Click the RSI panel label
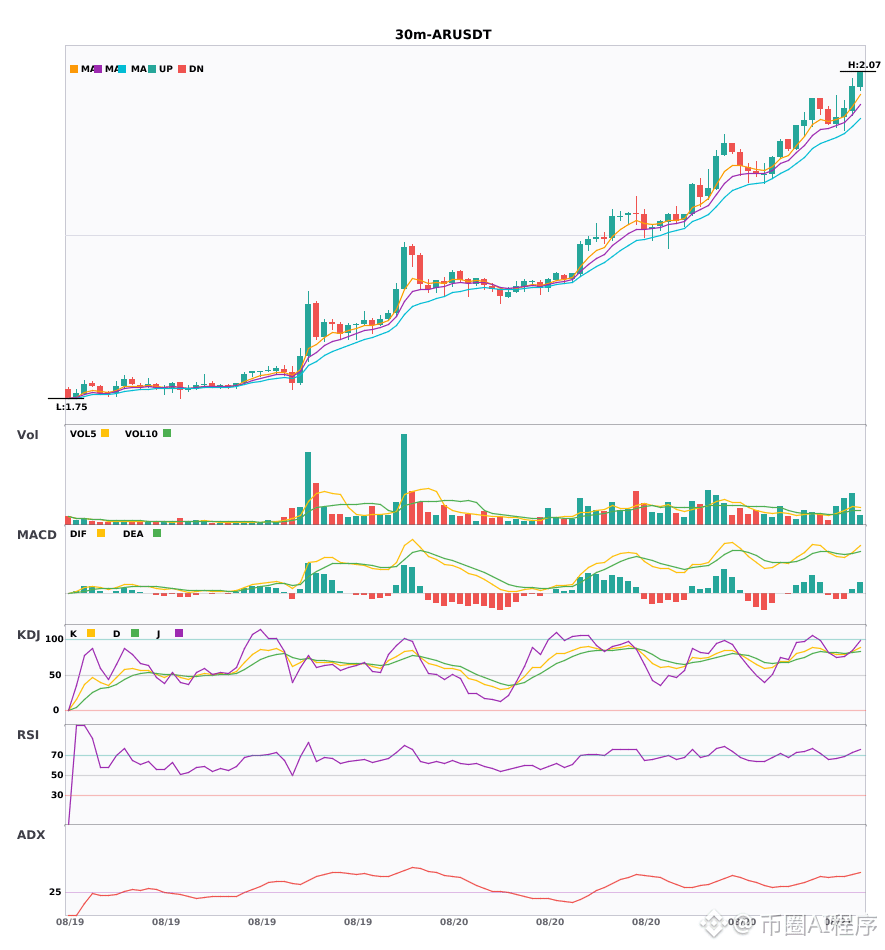 pos(28,735)
